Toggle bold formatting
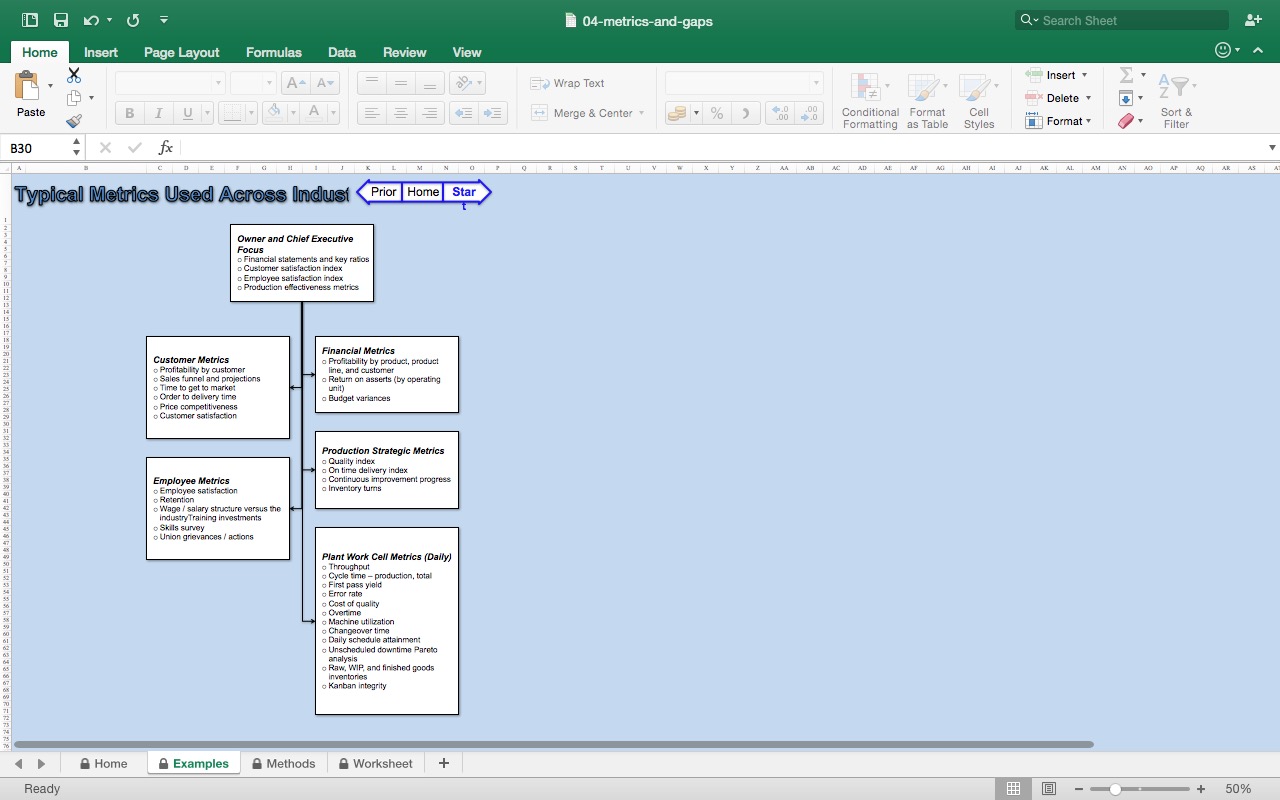The image size is (1280, 800). click(128, 113)
